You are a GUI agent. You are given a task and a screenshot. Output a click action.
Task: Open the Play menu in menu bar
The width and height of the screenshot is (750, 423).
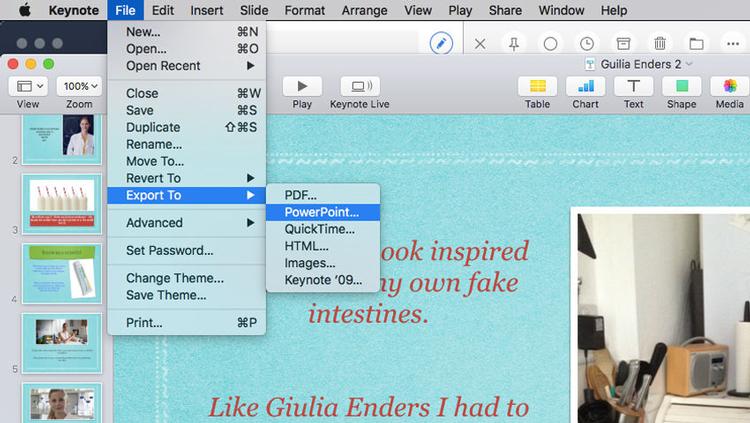tap(460, 10)
